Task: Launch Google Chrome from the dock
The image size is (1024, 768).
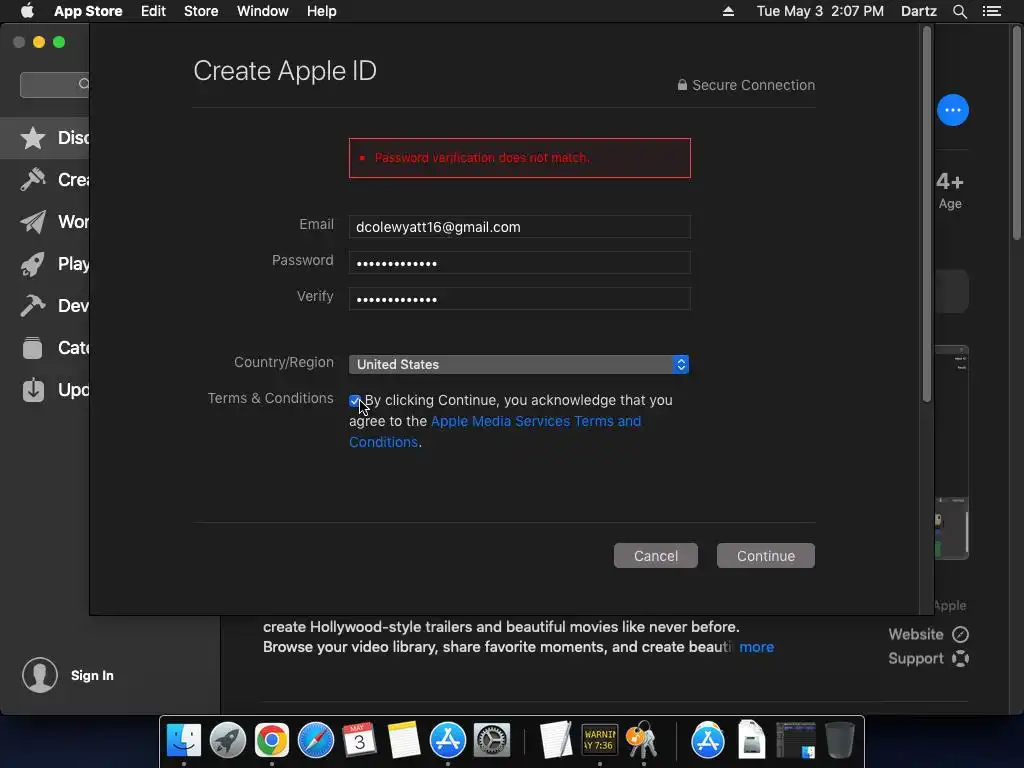Action: click(x=272, y=740)
